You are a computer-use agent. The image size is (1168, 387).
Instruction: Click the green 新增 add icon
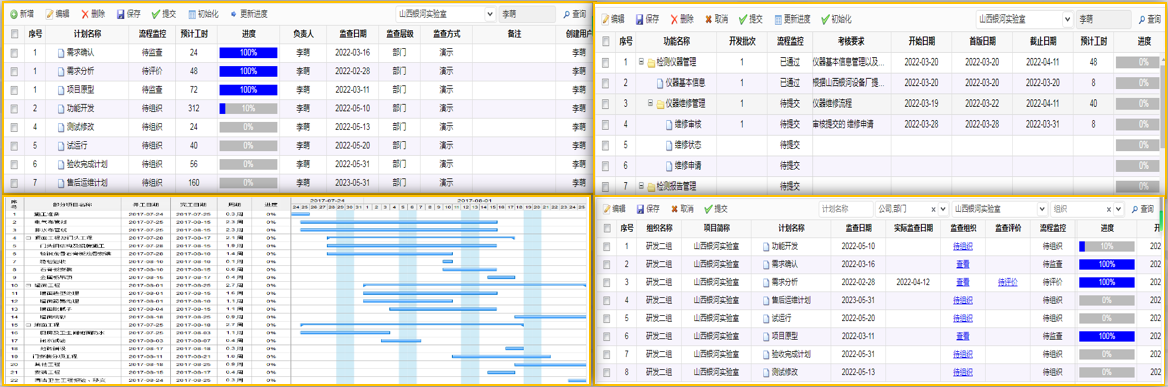(x=14, y=14)
